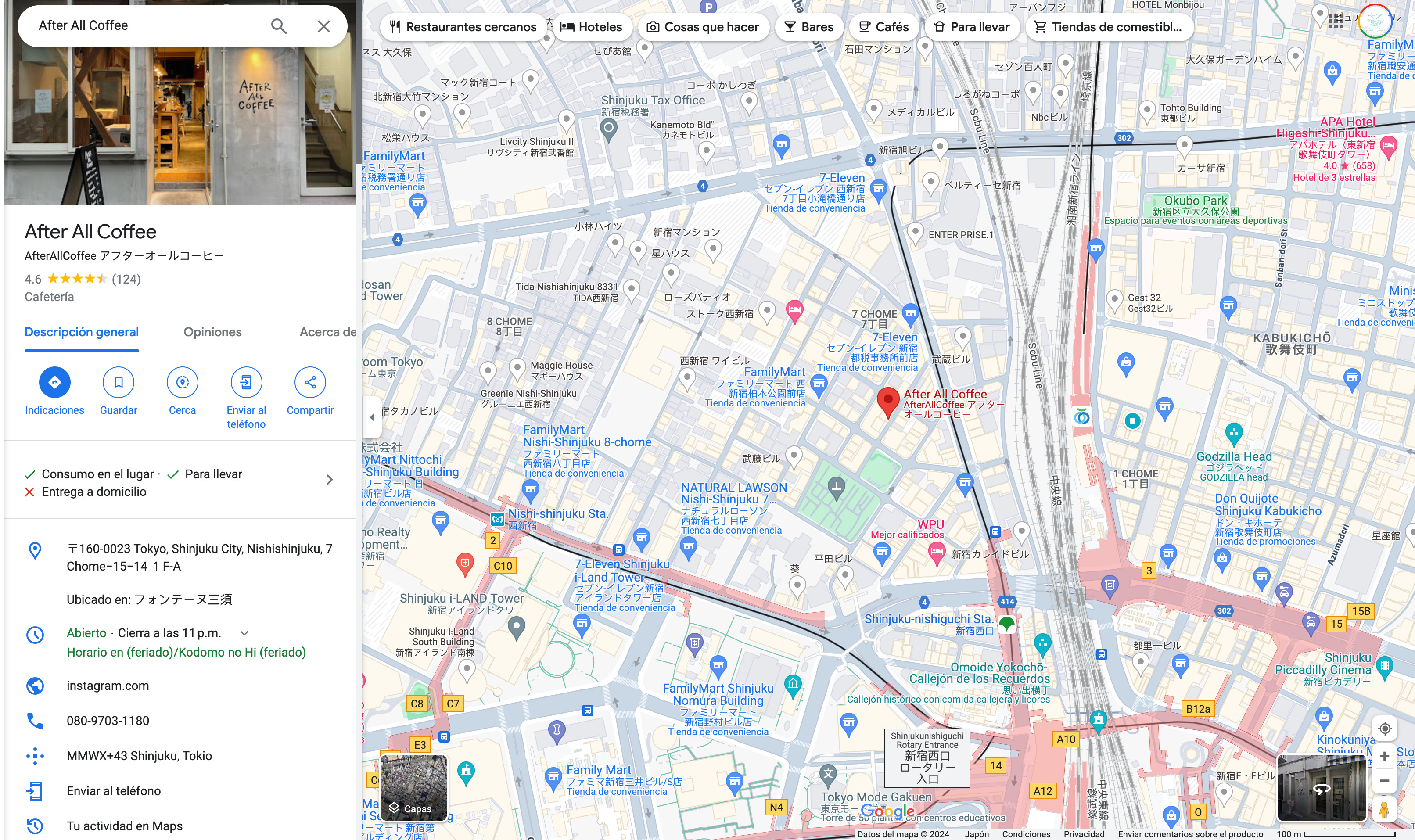The image size is (1415, 840).
Task: Select the Tiendas de comestibles chip
Action: click(1109, 27)
